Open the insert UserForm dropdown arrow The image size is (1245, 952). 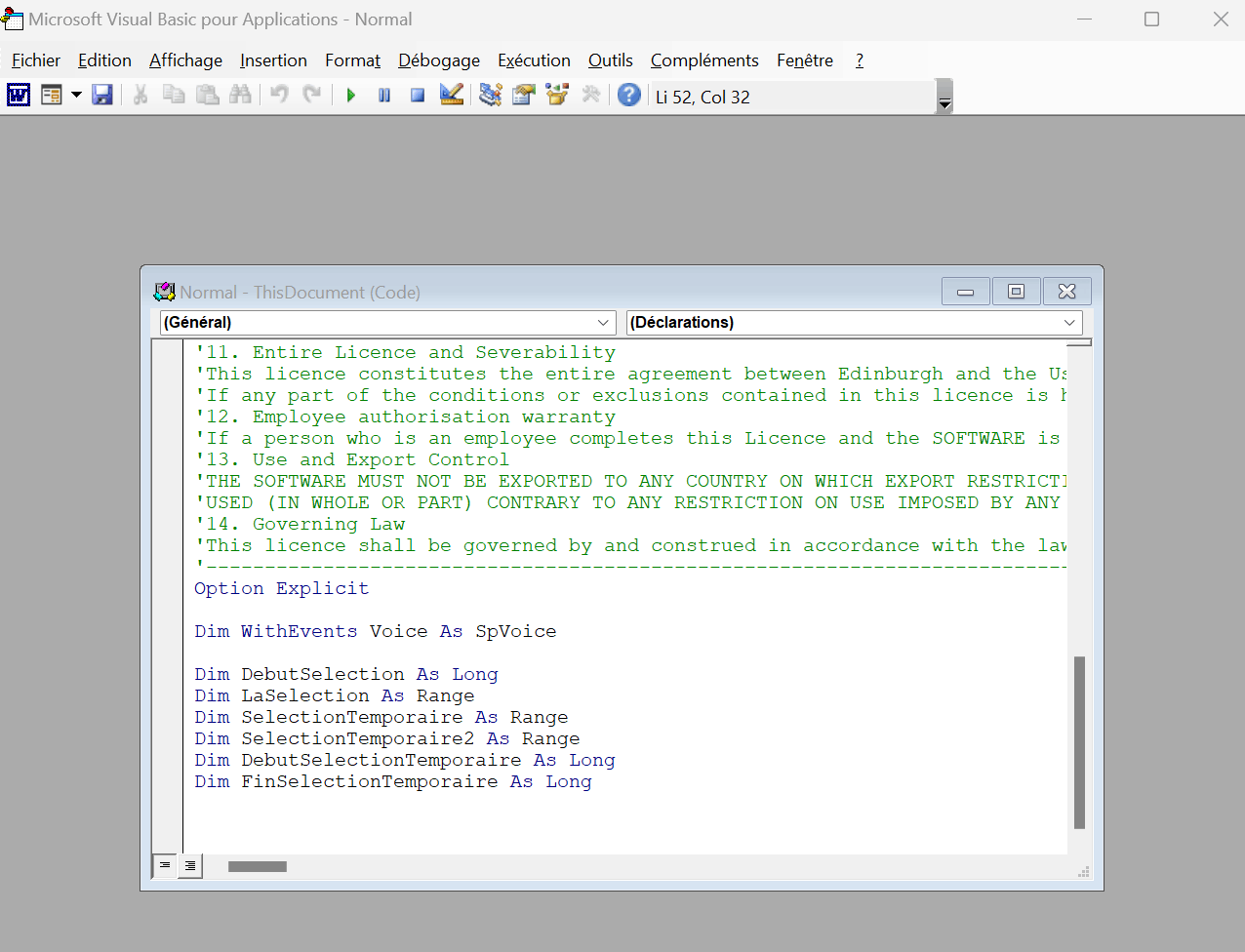click(76, 95)
